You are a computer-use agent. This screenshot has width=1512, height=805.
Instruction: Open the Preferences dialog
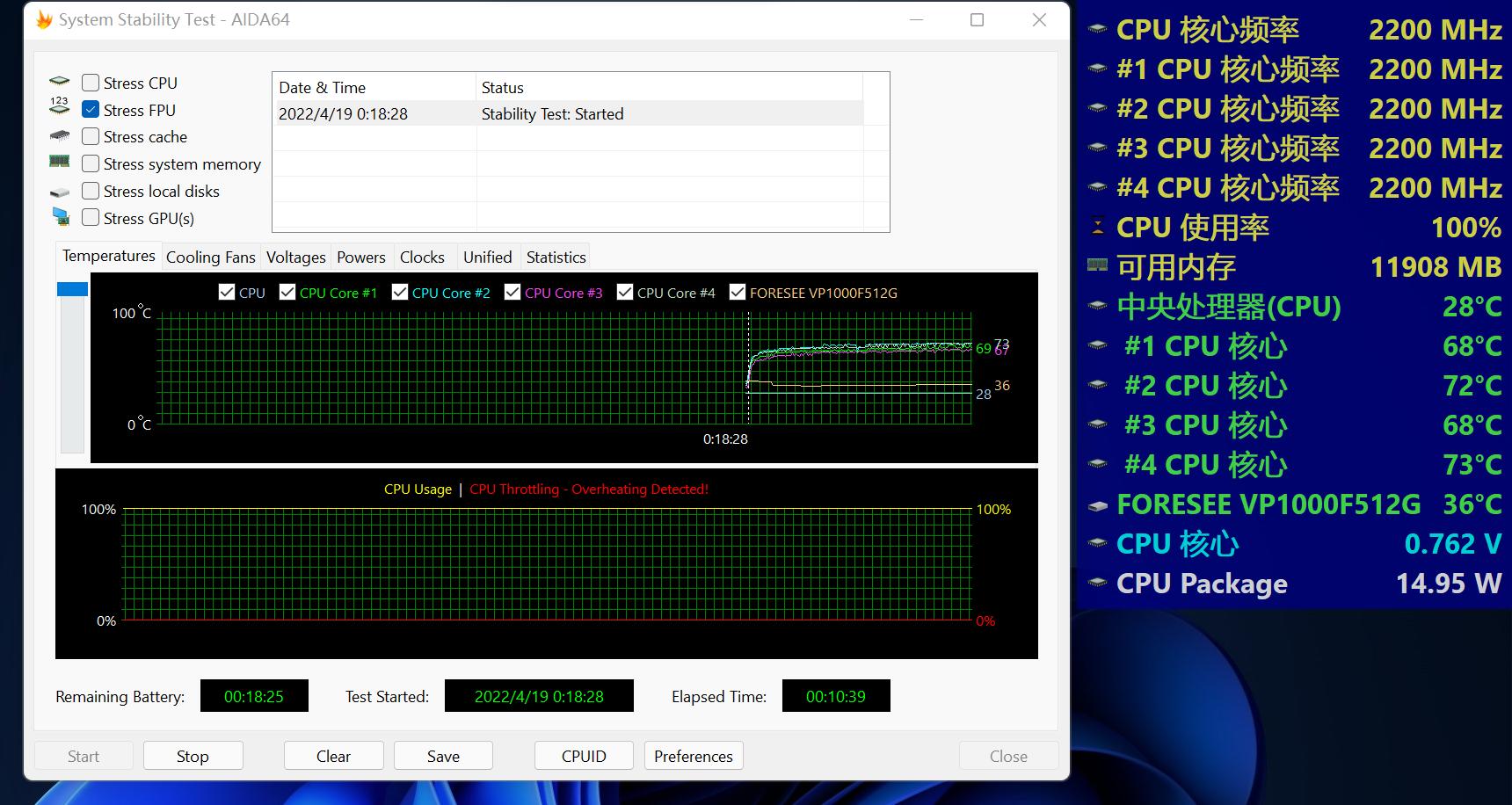point(693,756)
